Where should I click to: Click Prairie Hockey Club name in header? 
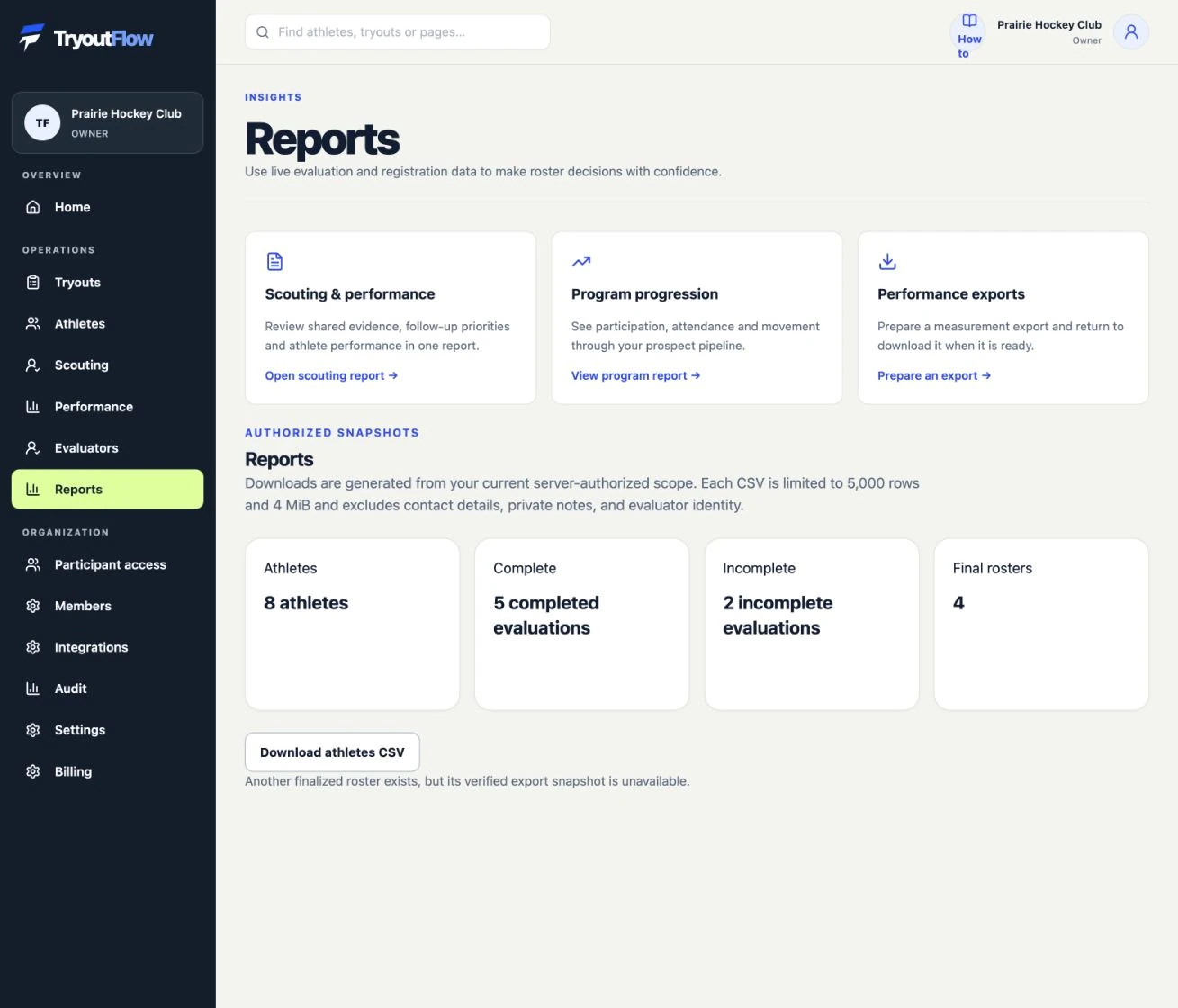pos(1049,25)
